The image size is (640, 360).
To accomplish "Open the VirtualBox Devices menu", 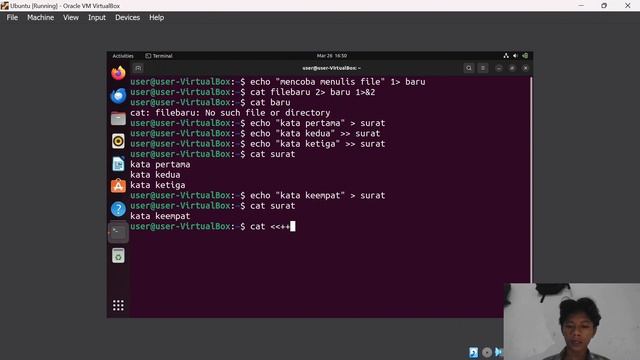I will pos(127,18).
